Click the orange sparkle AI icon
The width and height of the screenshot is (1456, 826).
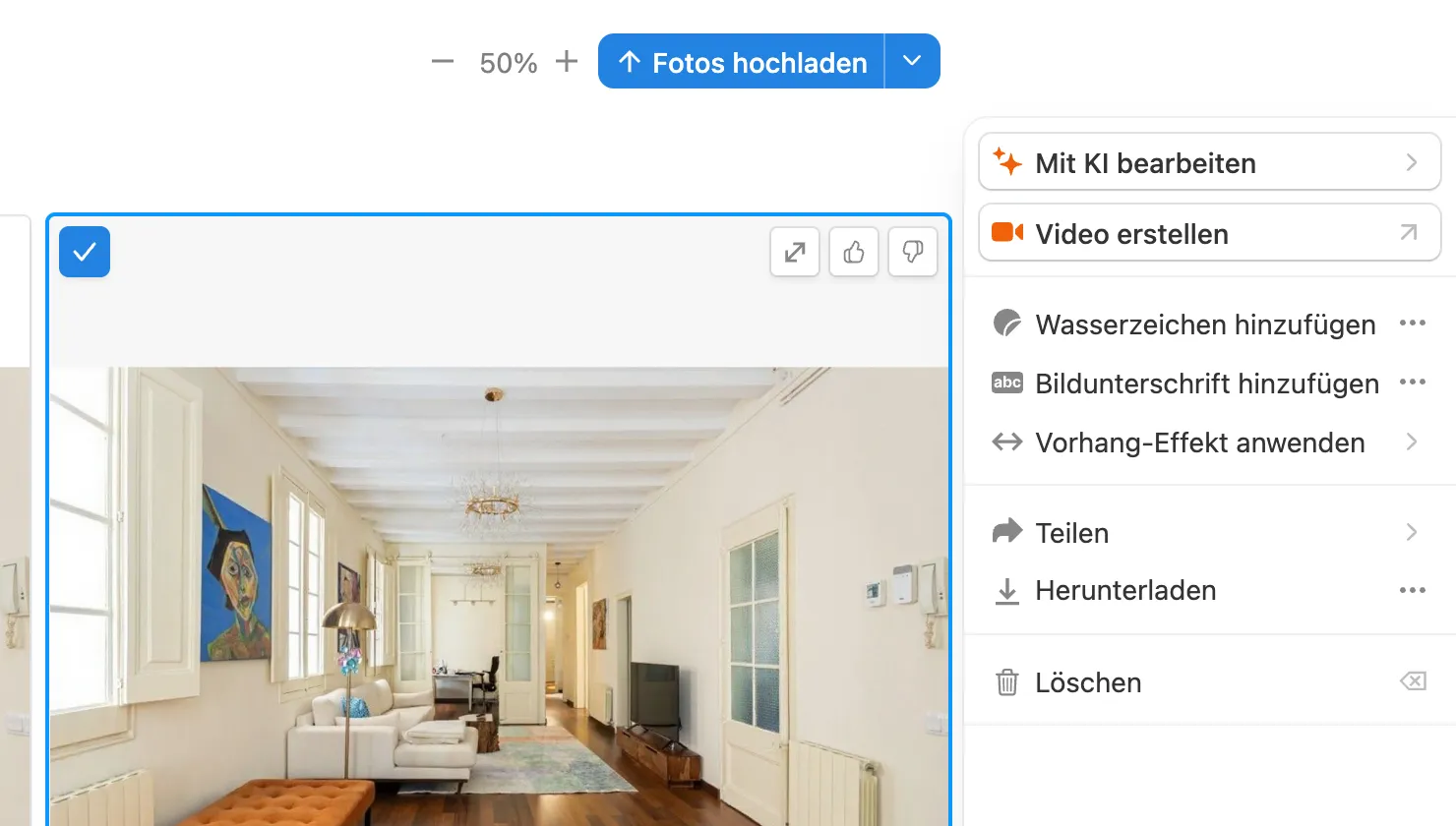coord(1007,161)
